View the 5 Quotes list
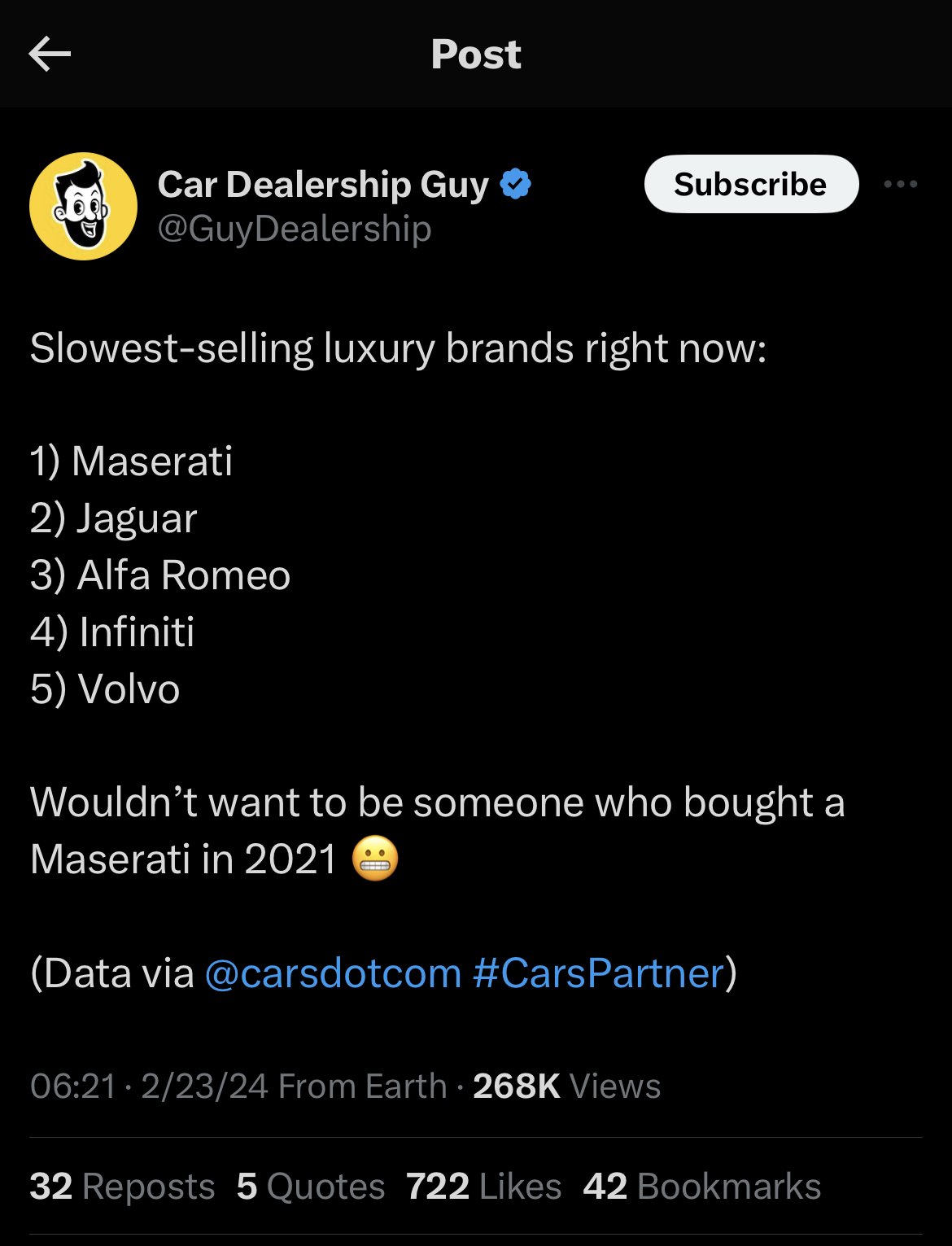 tap(311, 1187)
